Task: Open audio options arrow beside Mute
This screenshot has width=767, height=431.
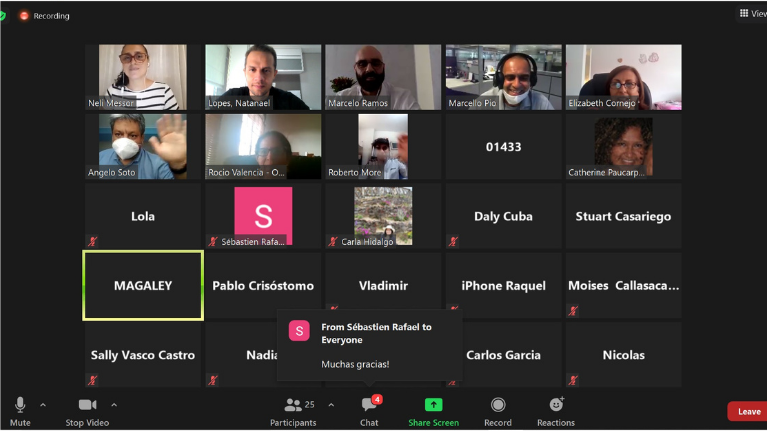Action: (x=43, y=405)
